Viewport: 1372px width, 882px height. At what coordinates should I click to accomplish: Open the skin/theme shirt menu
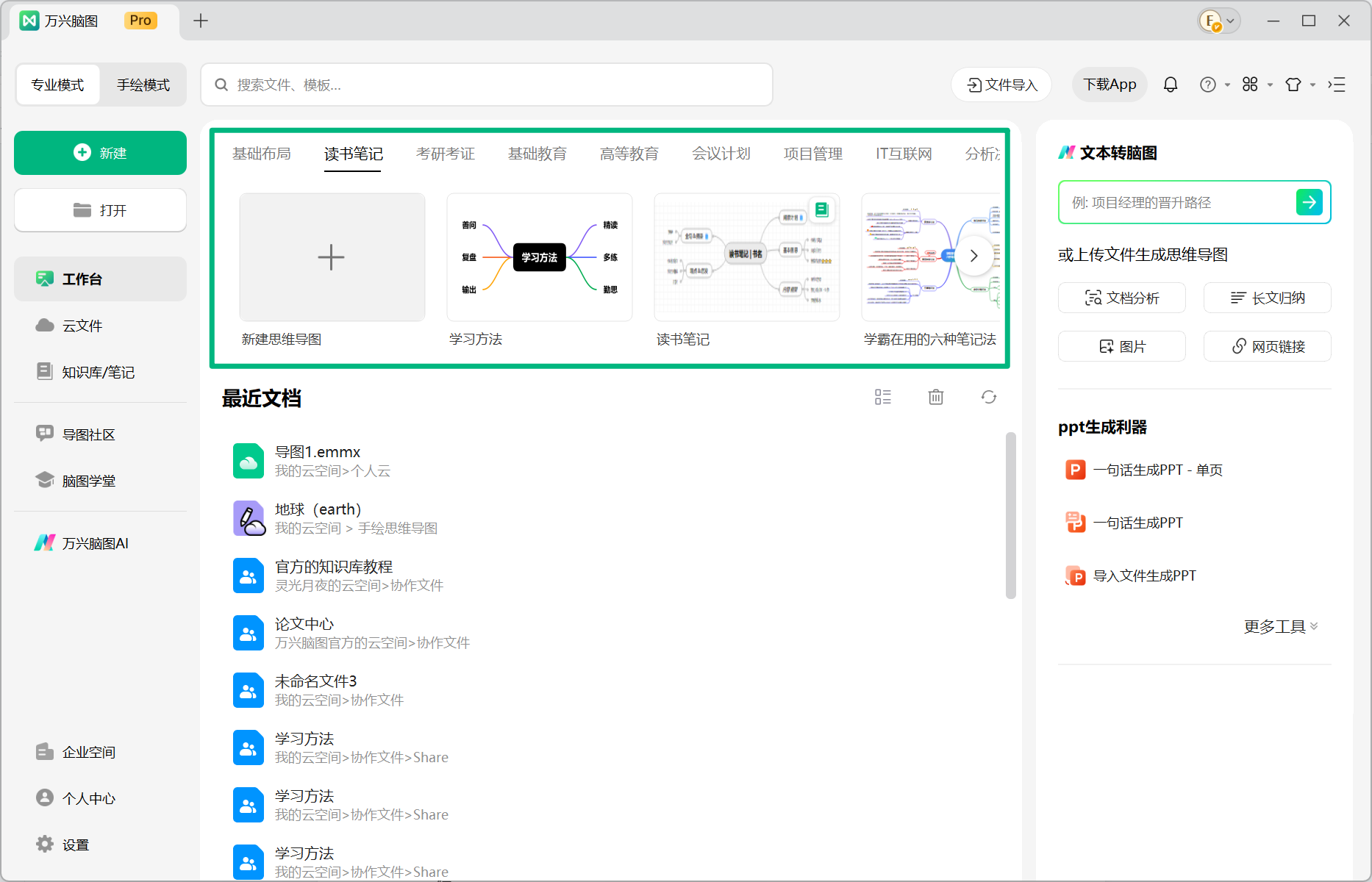pos(1299,85)
